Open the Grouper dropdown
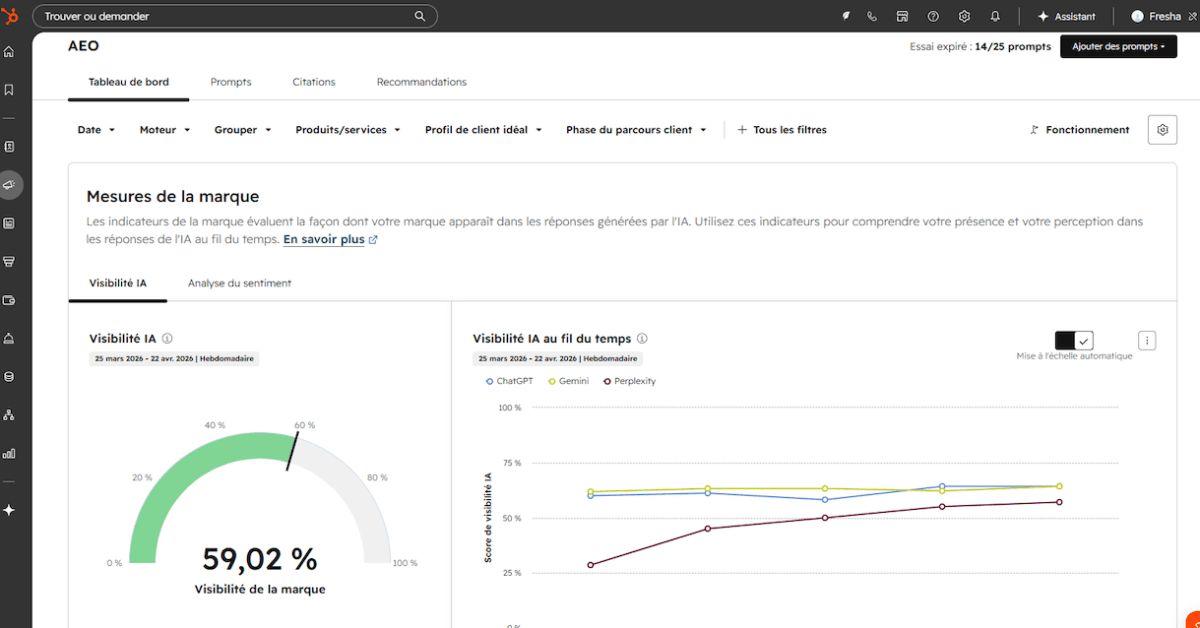The width and height of the screenshot is (1200, 628). [243, 130]
